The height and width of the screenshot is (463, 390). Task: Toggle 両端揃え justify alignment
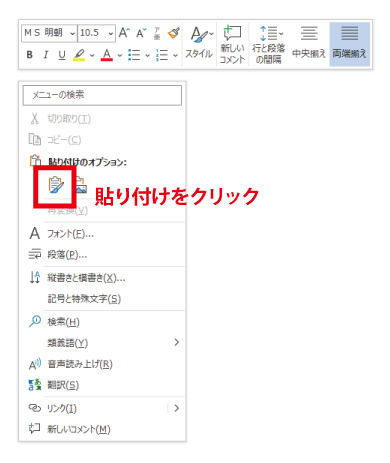tap(349, 44)
